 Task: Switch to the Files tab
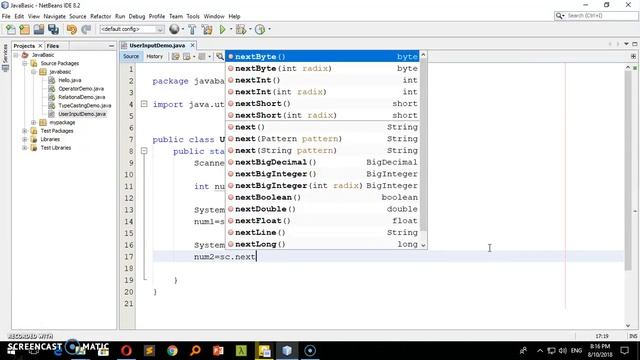click(53, 46)
